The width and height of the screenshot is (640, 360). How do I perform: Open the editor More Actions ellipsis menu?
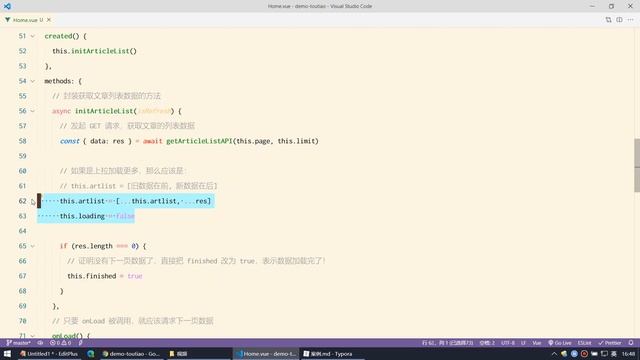click(x=631, y=20)
